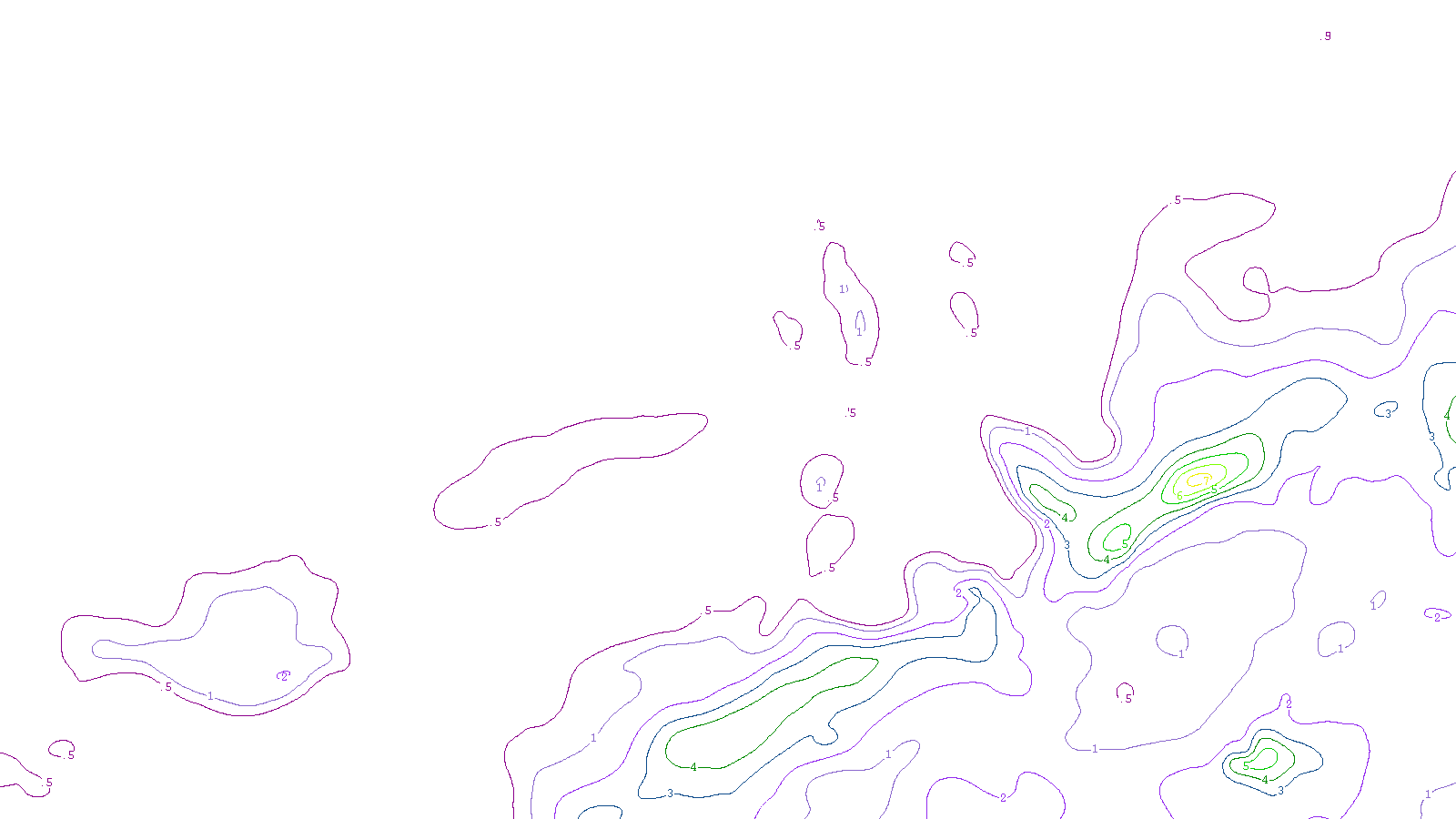Select the light-green '6' contour label

point(1180,496)
